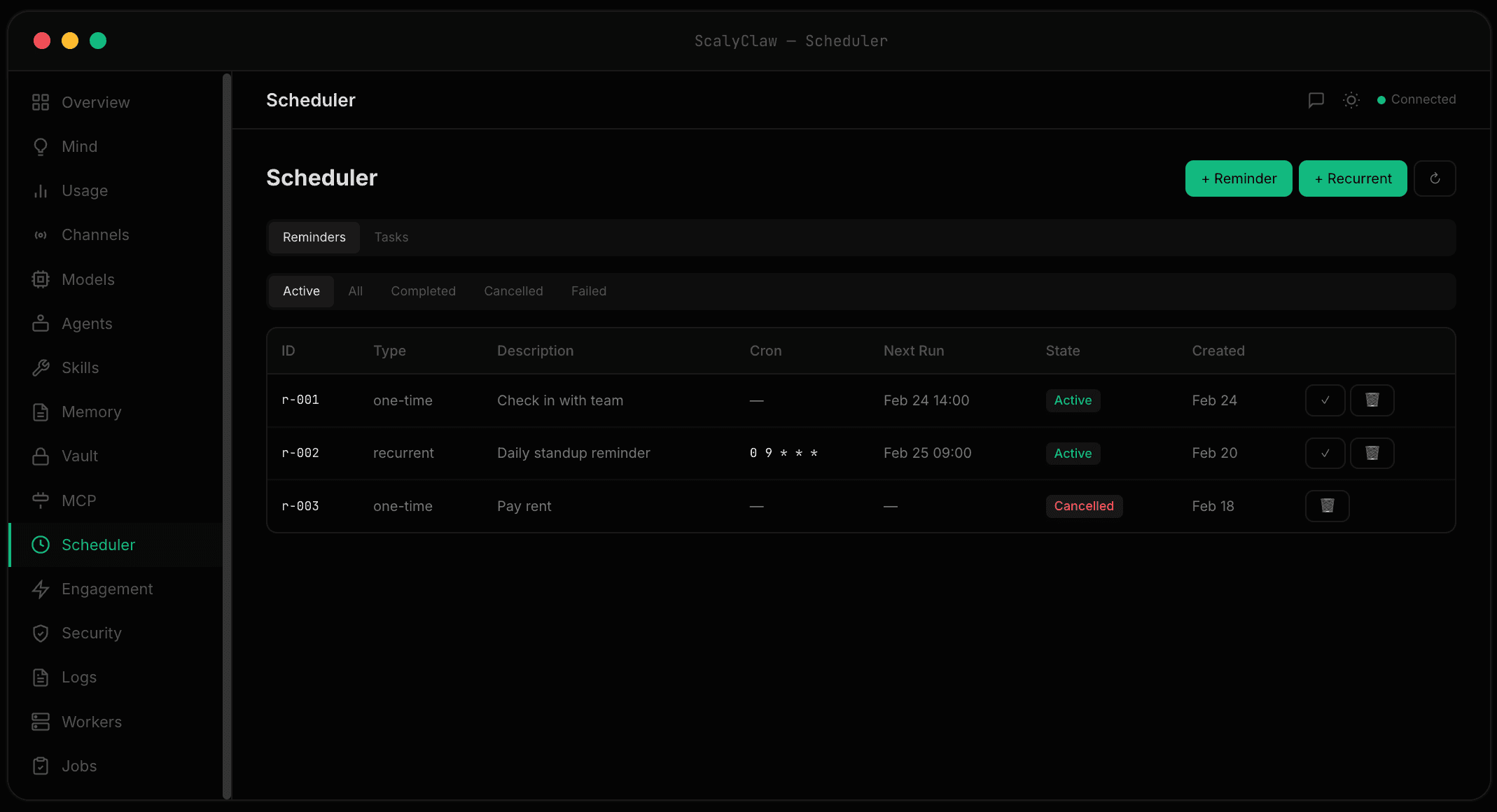Toggle the theme using the sun icon

click(1351, 100)
